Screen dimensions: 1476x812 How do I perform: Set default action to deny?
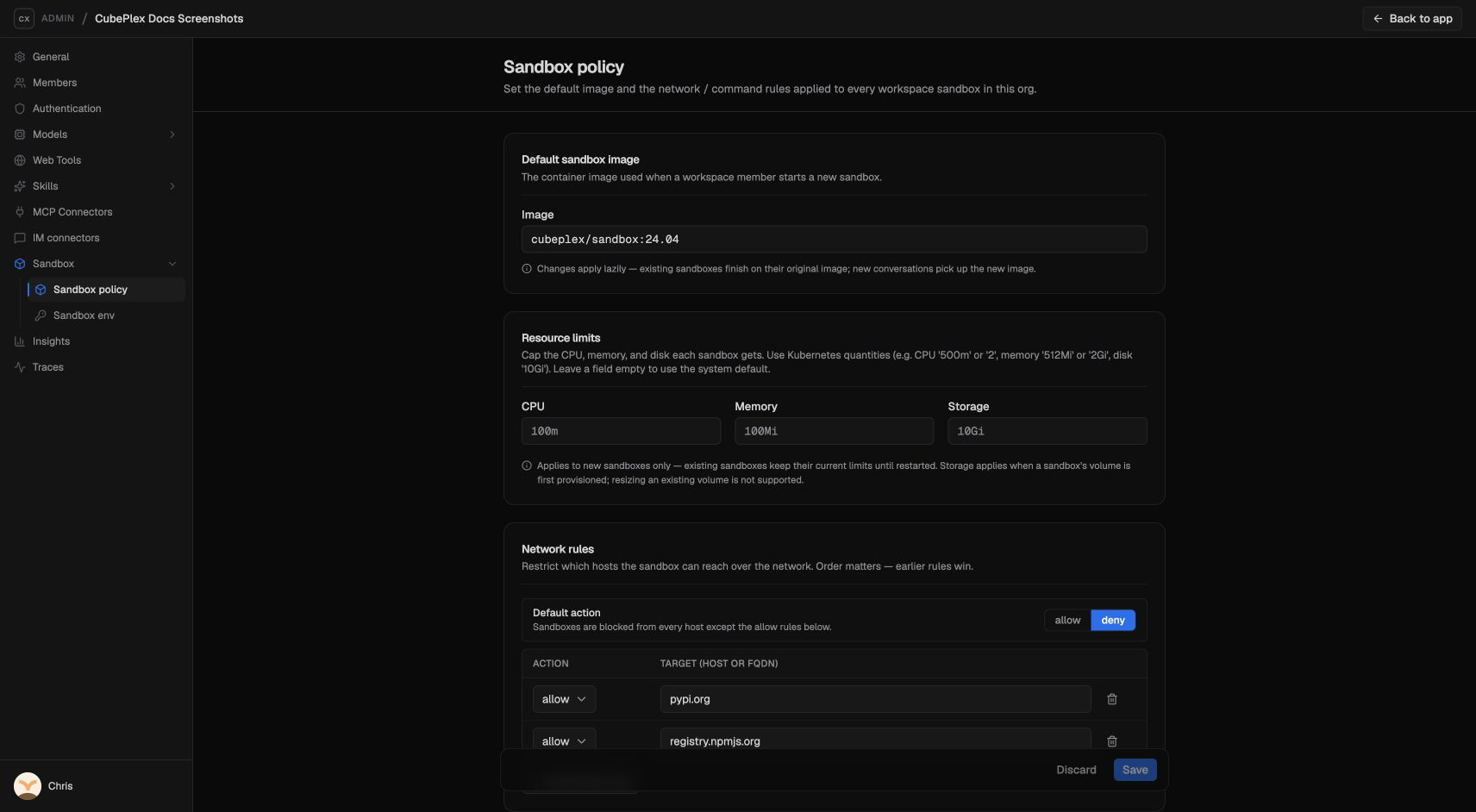point(1113,621)
